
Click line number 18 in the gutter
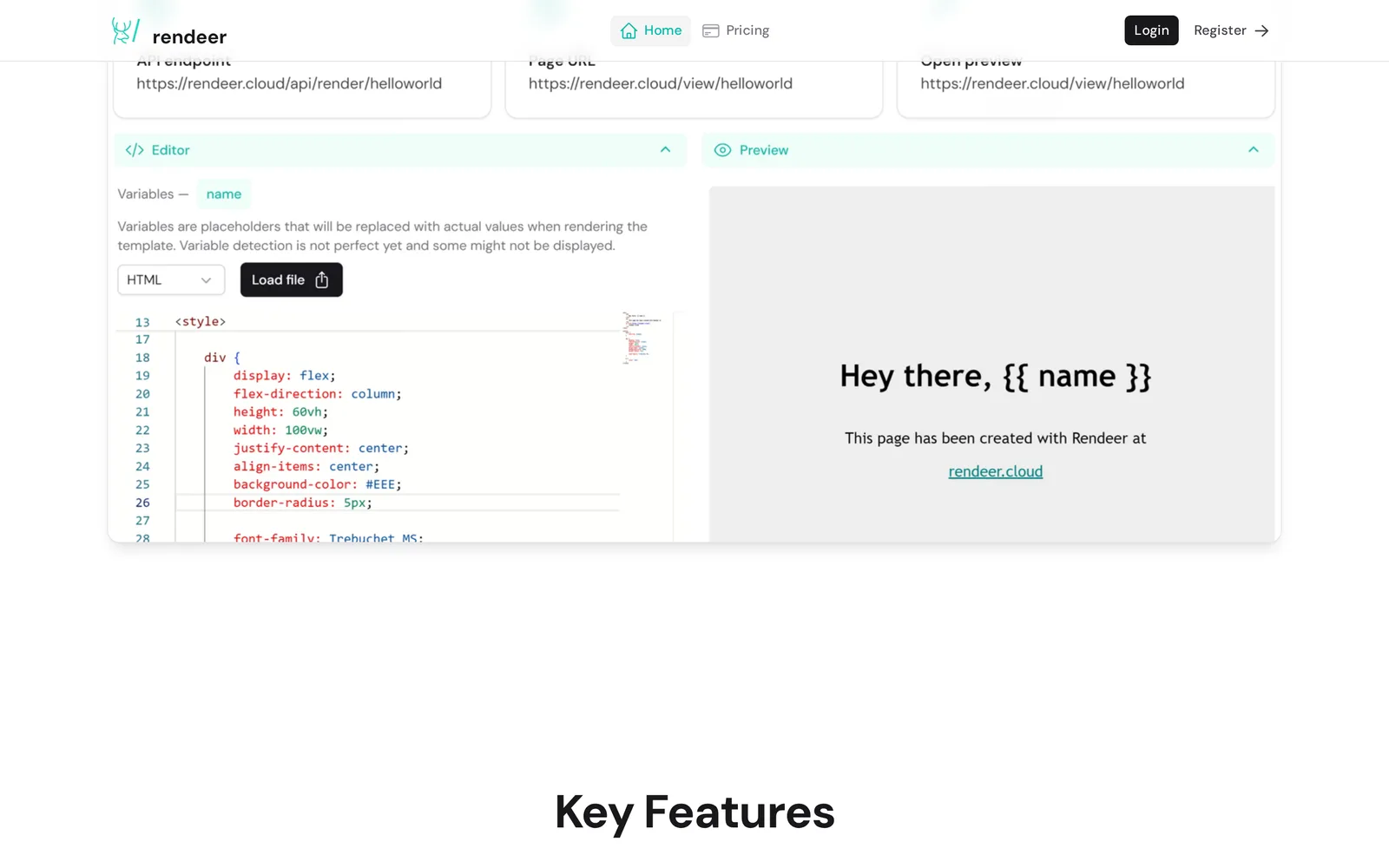[x=142, y=358]
